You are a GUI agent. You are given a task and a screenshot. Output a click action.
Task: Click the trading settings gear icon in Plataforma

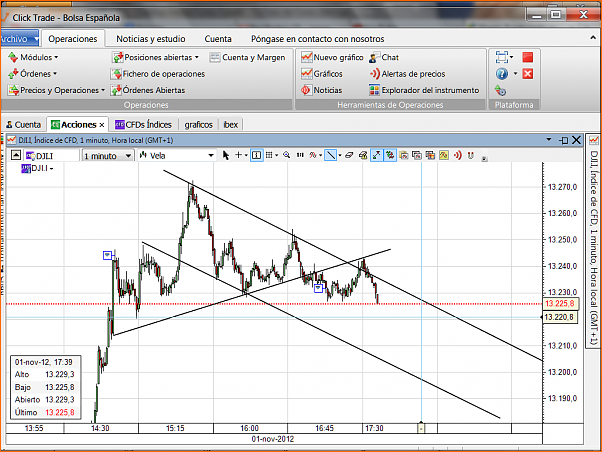(500, 91)
